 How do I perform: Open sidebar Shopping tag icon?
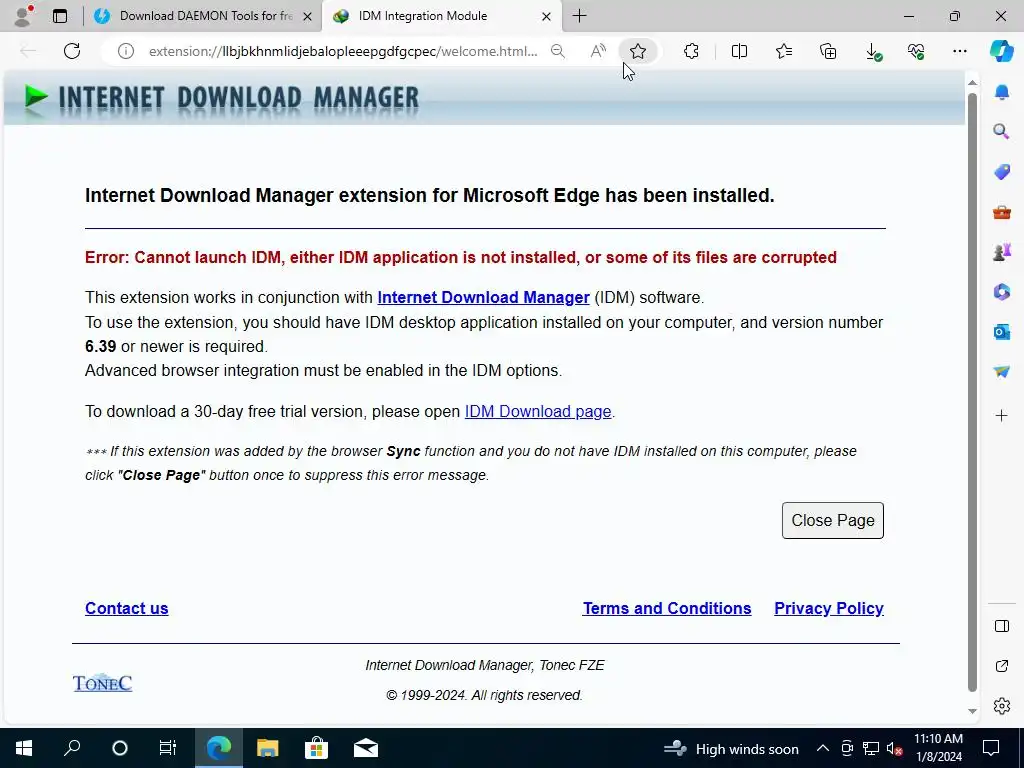click(x=1002, y=172)
